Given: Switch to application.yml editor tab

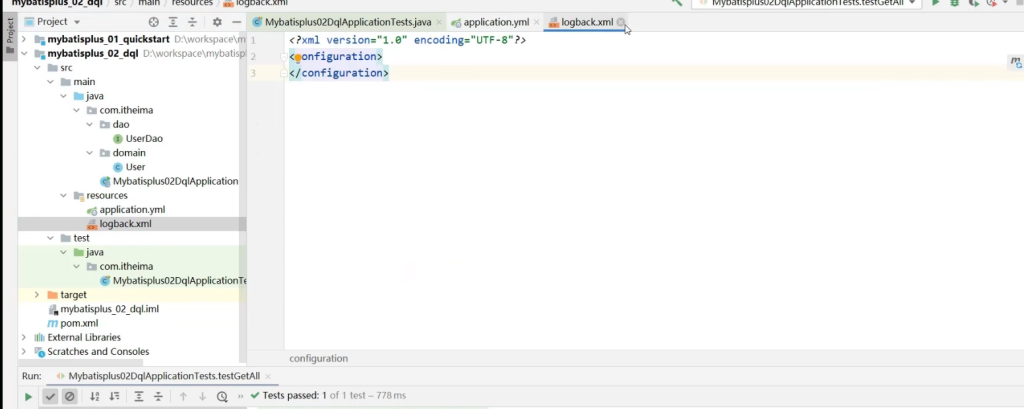Looking at the screenshot, I should [495, 22].
